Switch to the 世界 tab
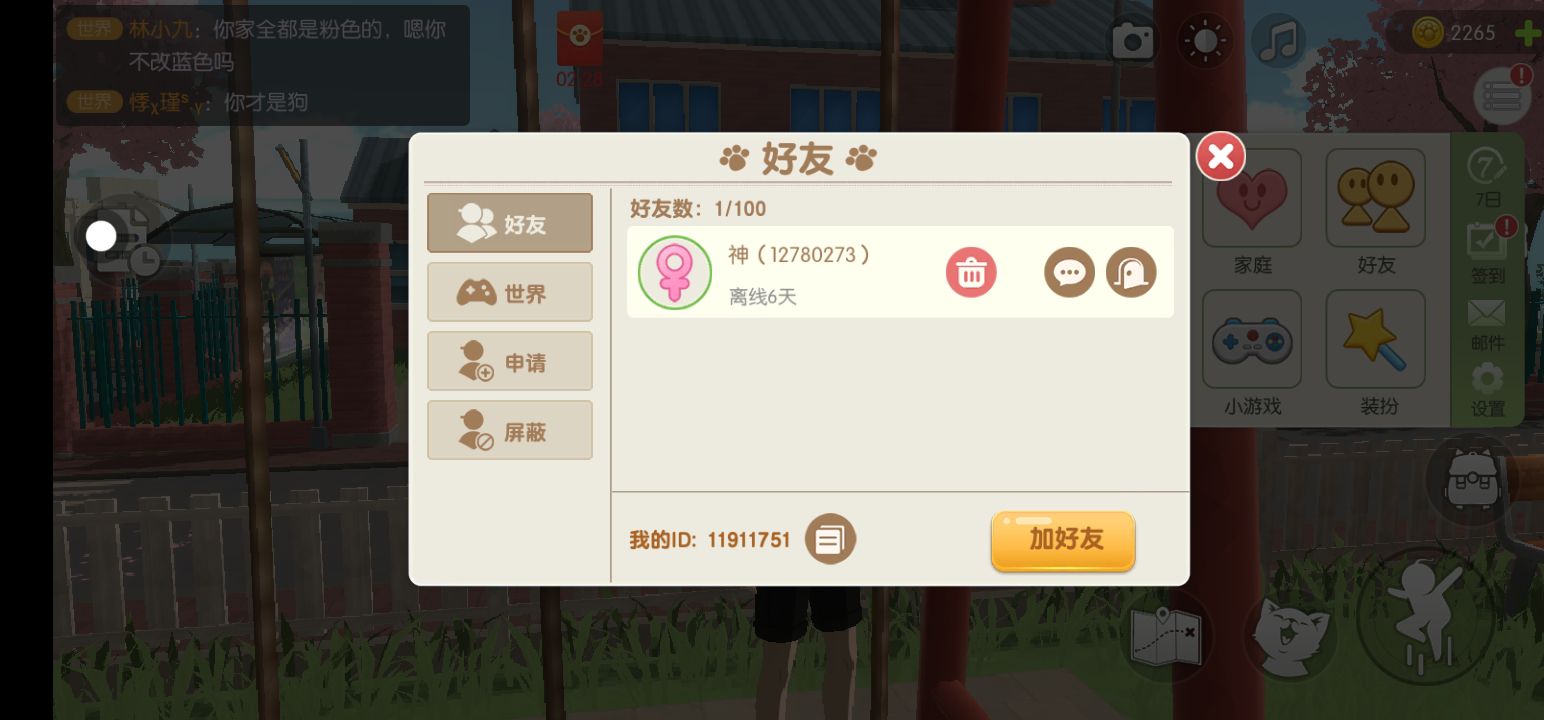This screenshot has height=720, width=1544. (510, 292)
